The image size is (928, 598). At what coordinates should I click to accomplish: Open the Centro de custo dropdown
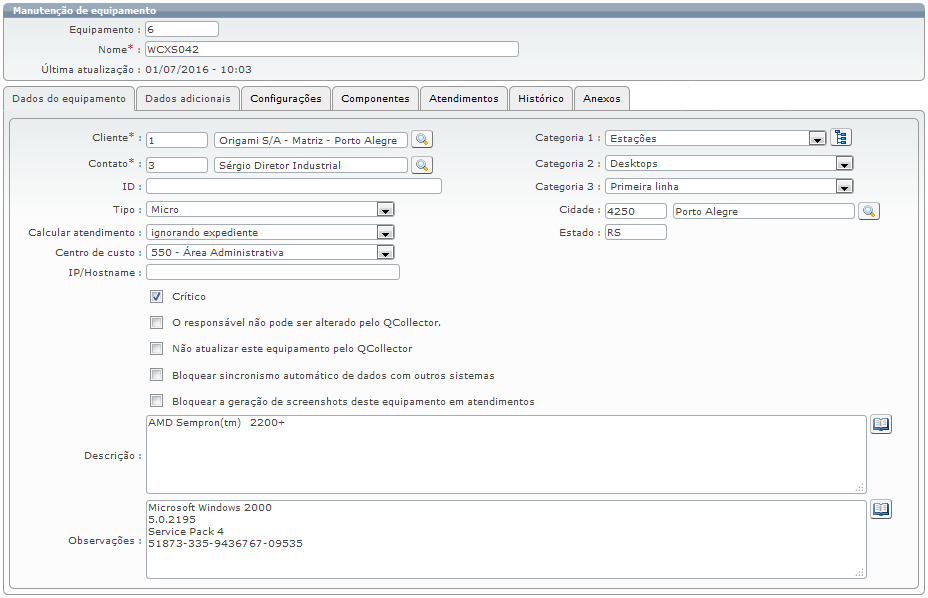384,253
